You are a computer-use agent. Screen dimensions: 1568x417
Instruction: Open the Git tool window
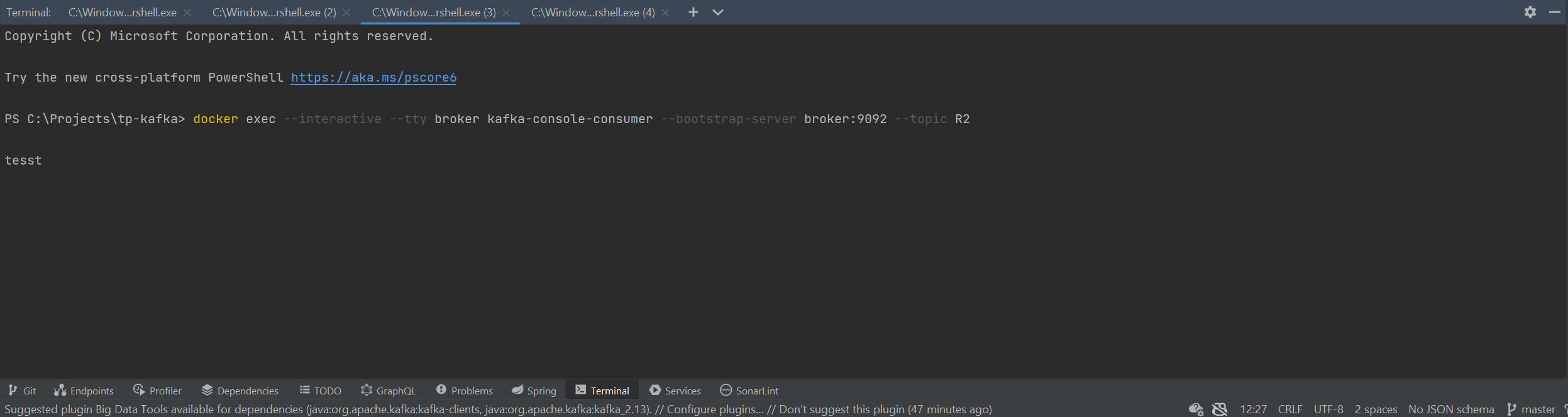pyautogui.click(x=23, y=390)
